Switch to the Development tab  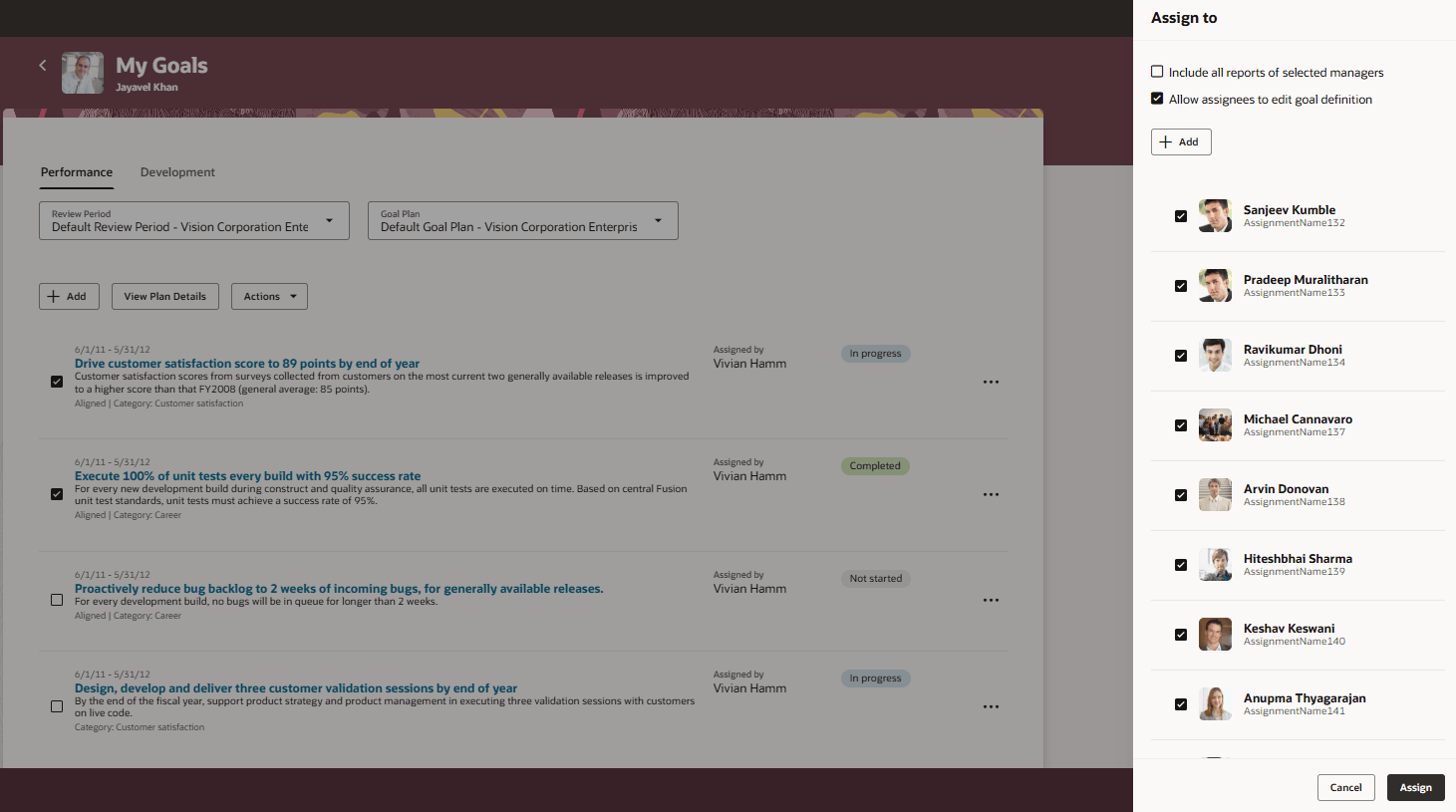[x=177, y=172]
